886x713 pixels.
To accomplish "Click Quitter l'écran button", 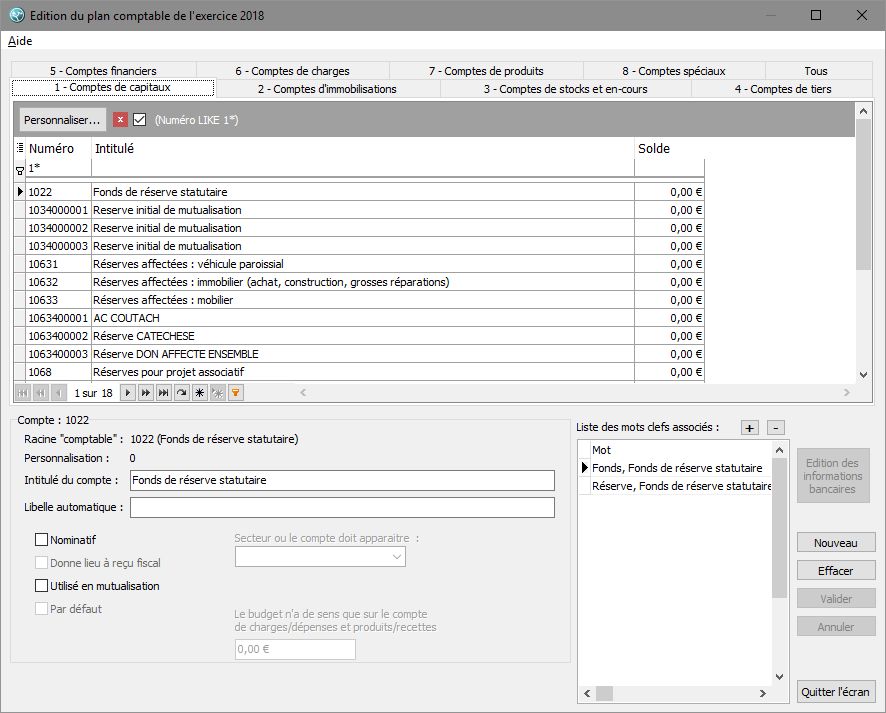I will coord(836,692).
